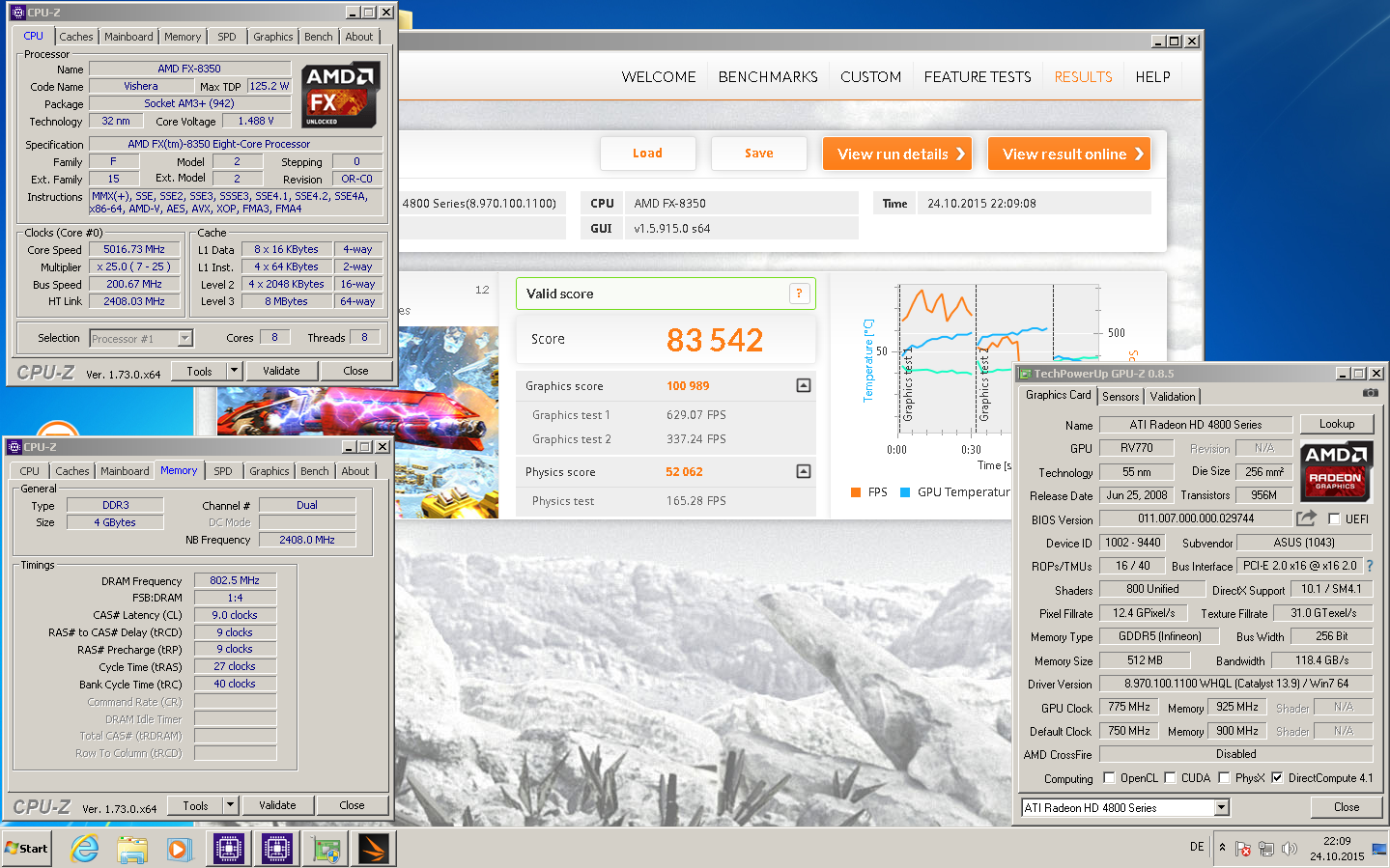1390x868 pixels.
Task: Click the 83 542 score value
Action: click(x=715, y=340)
